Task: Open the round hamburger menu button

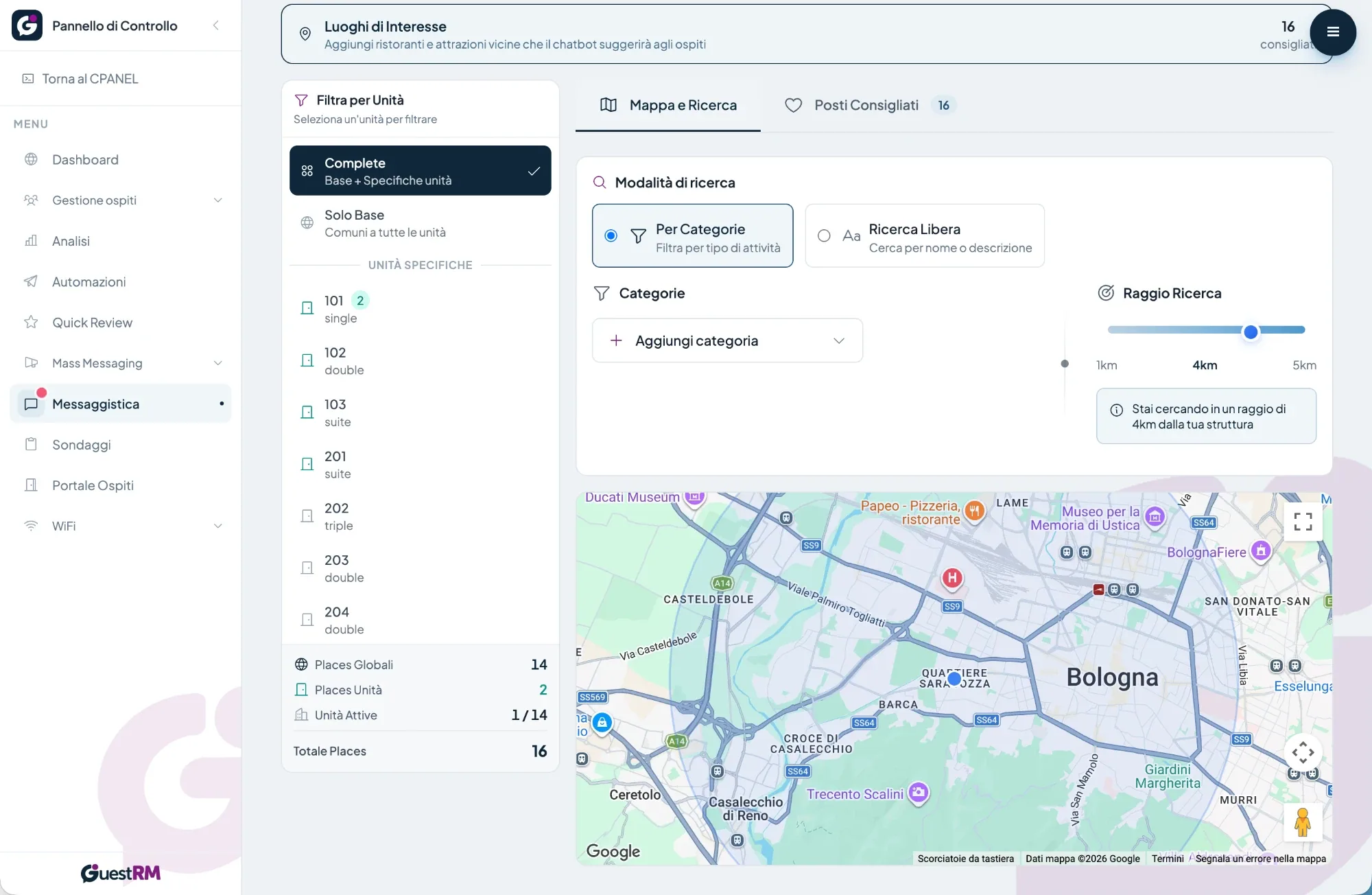Action: tap(1332, 32)
